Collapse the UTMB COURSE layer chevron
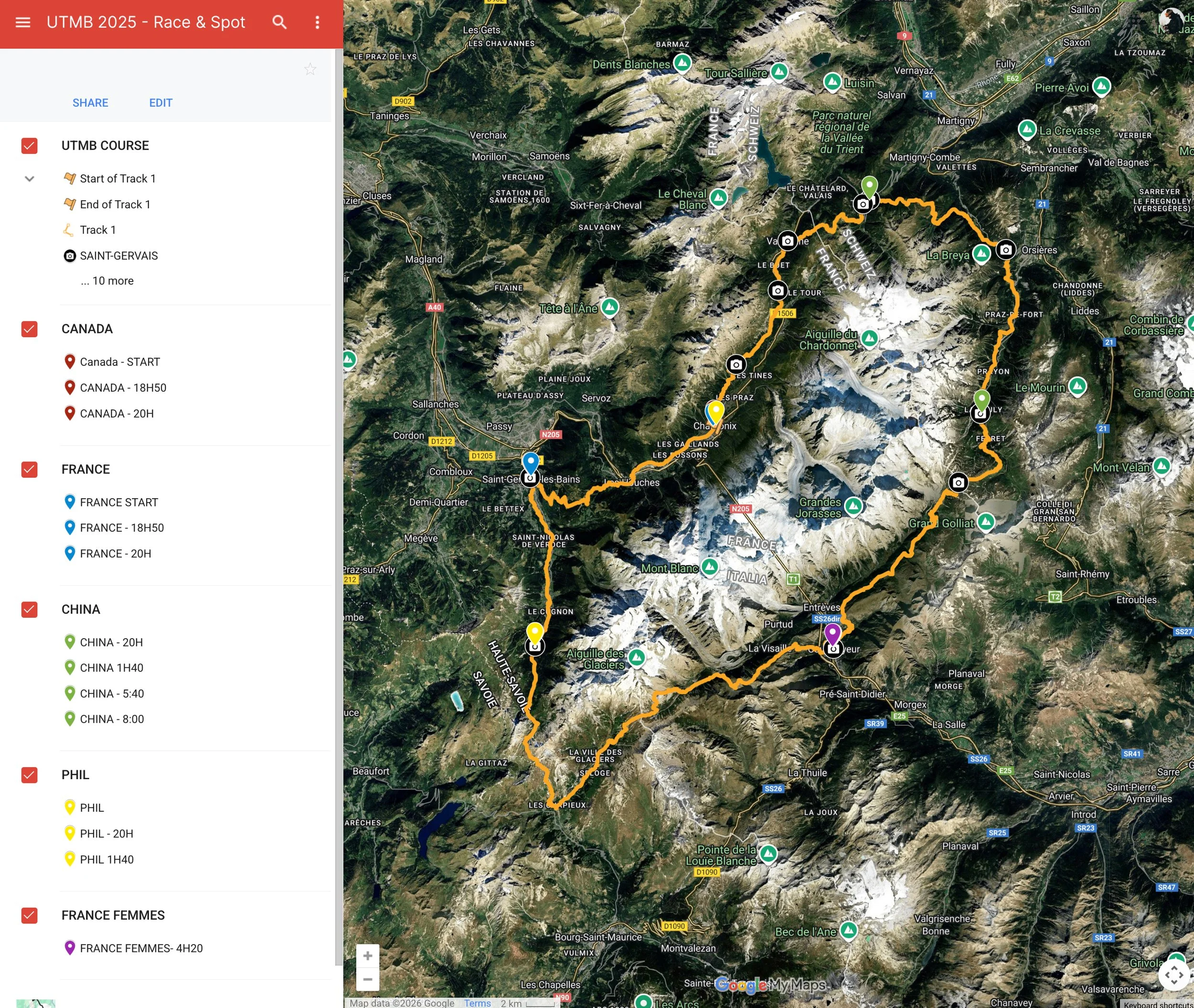 (x=30, y=179)
